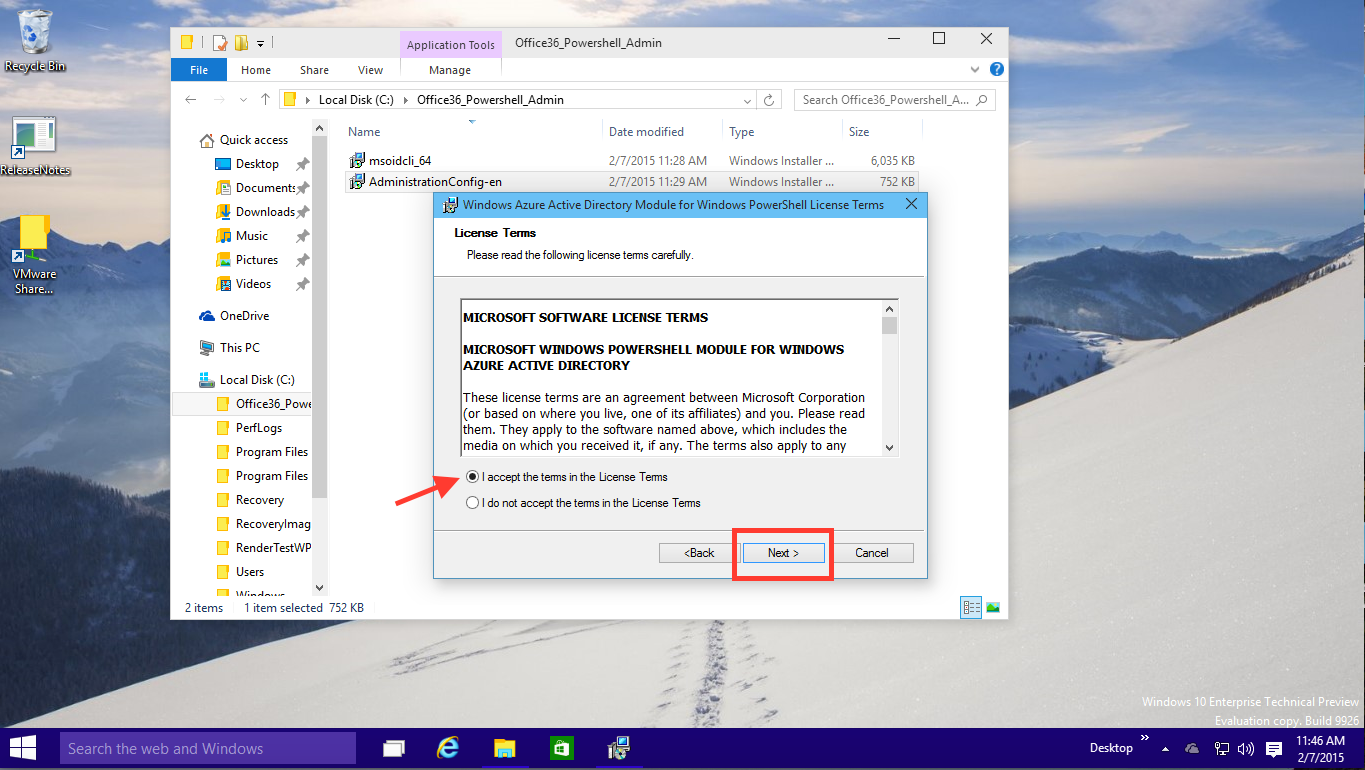This screenshot has width=1365, height=770.
Task: Open the Windows Store taskbar icon
Action: click(561, 748)
